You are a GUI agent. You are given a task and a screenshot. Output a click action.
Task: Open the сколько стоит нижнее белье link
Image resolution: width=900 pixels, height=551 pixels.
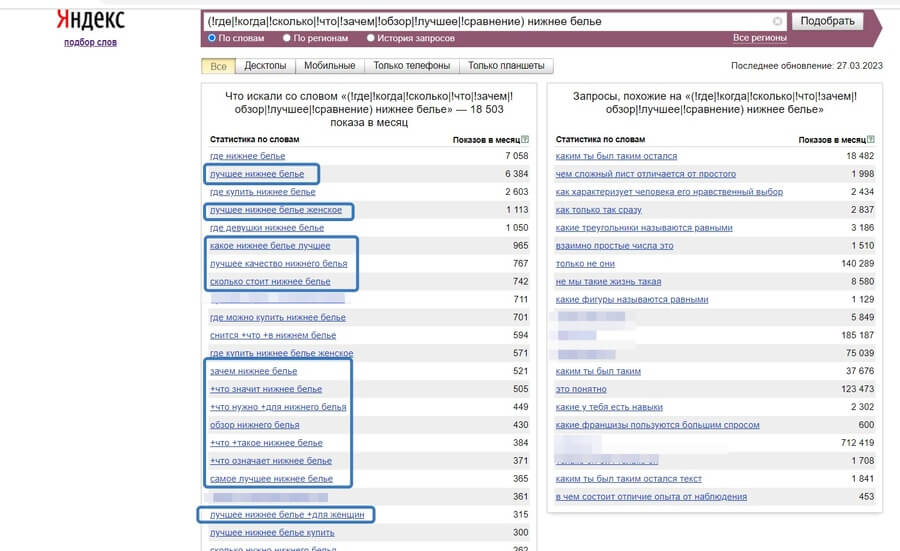(270, 282)
